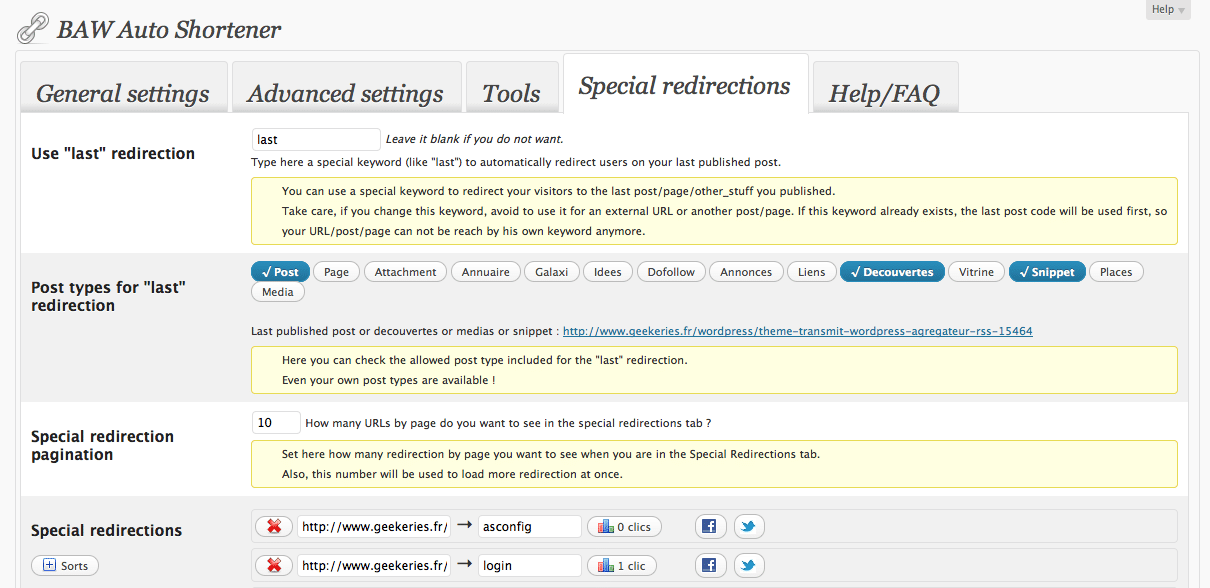
Task: Click the 'Use "last" redirection' label
Action: 113,153
